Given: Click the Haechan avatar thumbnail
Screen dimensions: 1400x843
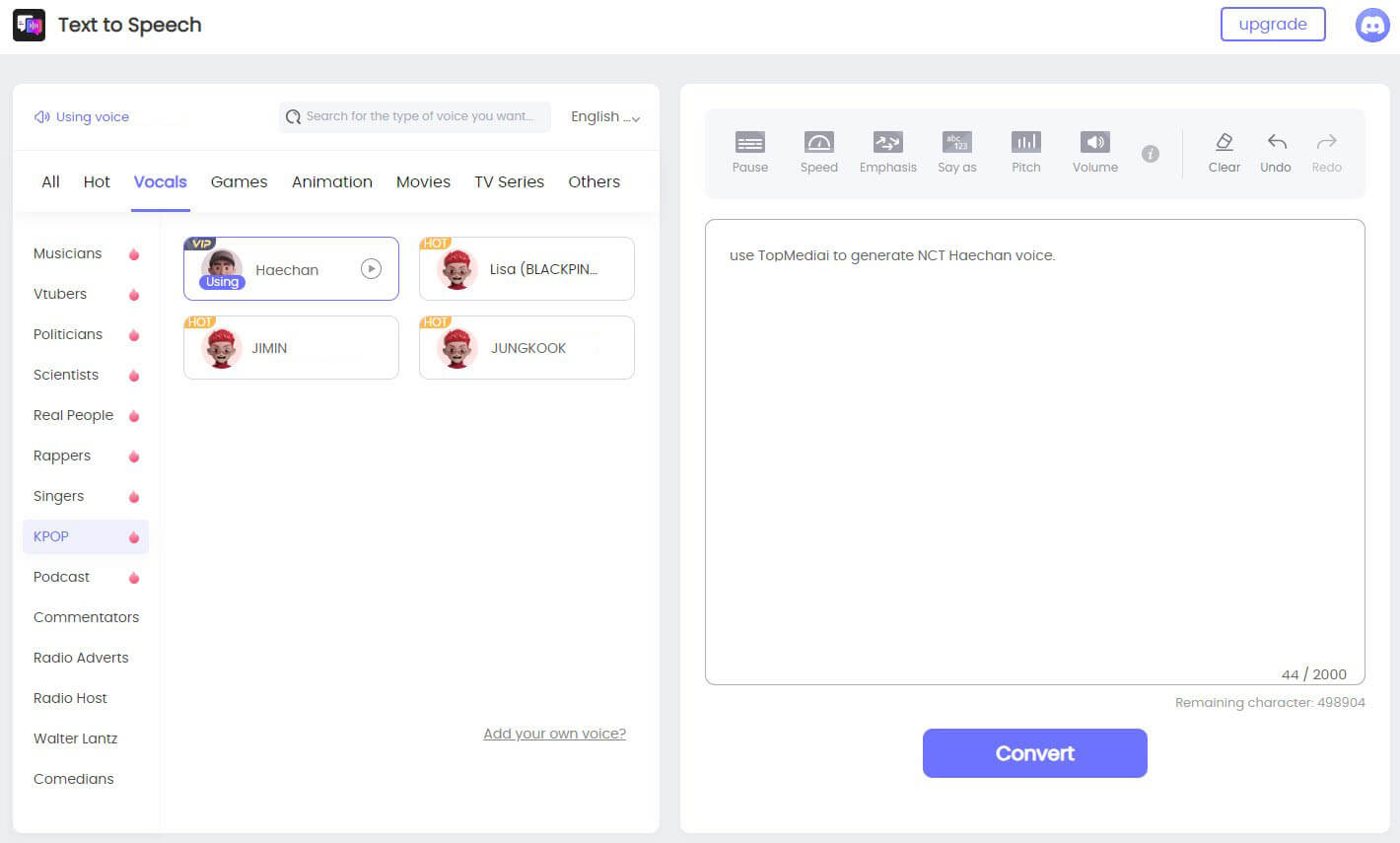Looking at the screenshot, I should tap(222, 268).
